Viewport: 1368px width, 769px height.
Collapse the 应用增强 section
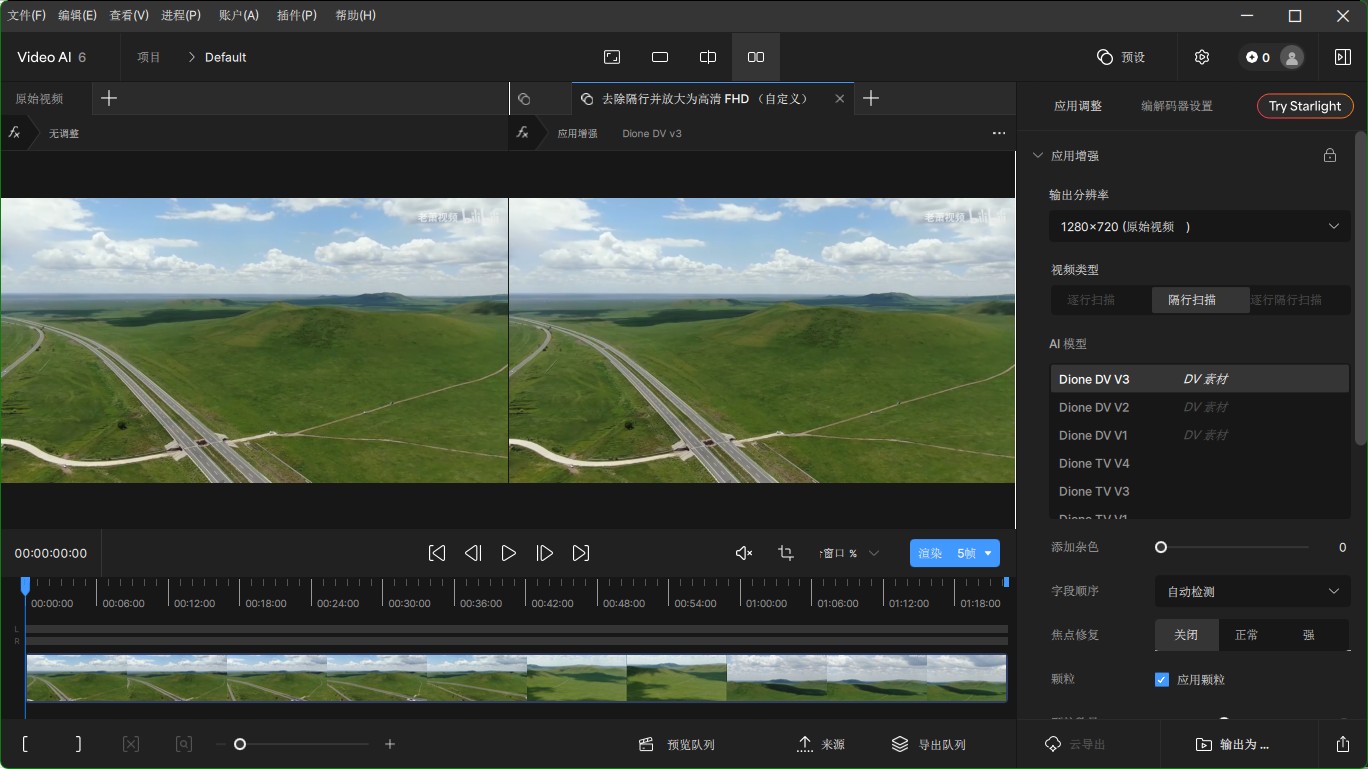pyautogui.click(x=1037, y=156)
